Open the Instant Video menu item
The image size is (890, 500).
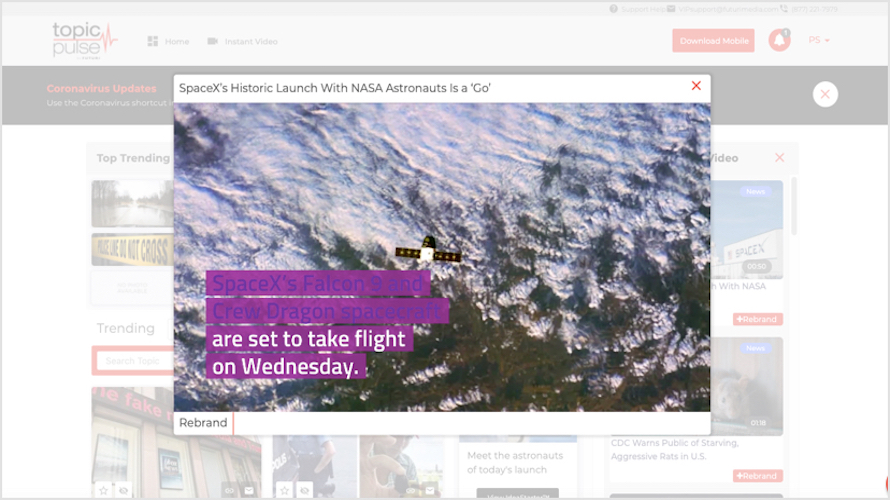click(251, 41)
